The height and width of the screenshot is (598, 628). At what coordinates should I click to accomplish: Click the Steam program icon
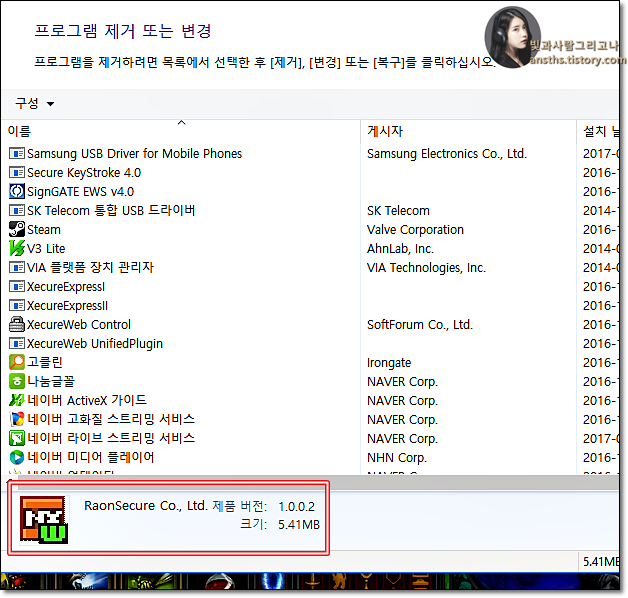coord(17,230)
